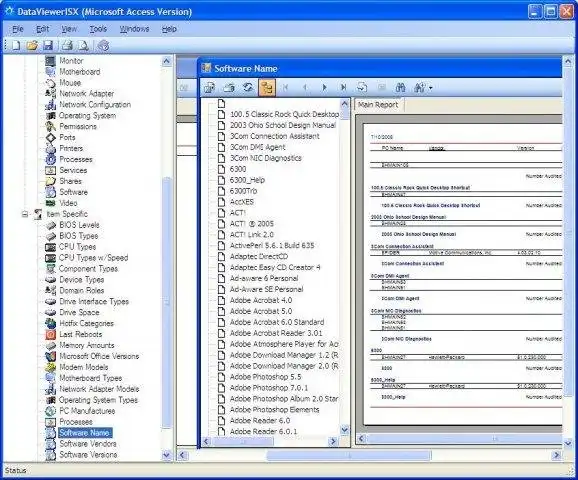This screenshot has height=480, width=578.
Task: Open the View menu
Action: pos(69,29)
